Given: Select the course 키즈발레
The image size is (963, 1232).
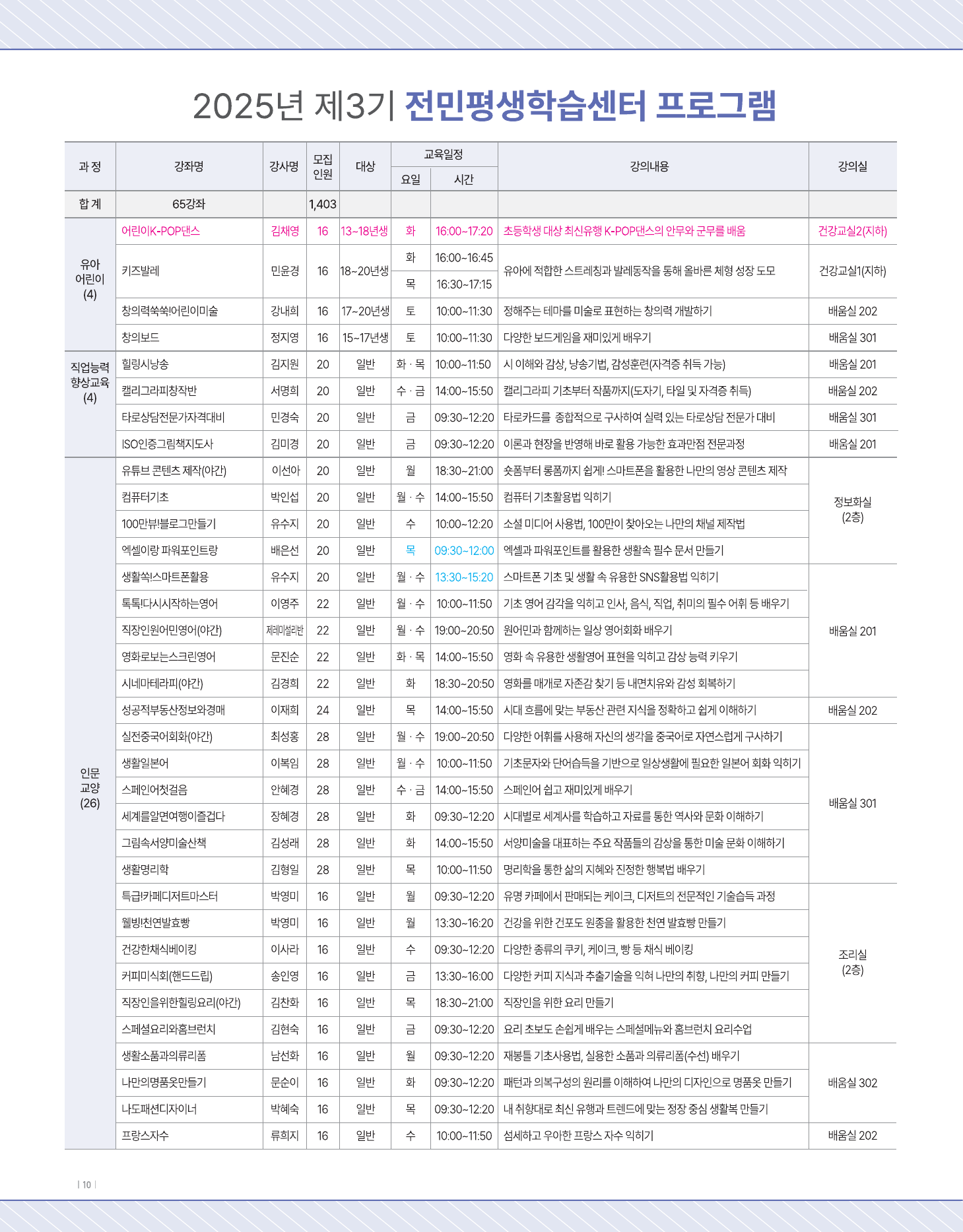Looking at the screenshot, I should pos(140,271).
